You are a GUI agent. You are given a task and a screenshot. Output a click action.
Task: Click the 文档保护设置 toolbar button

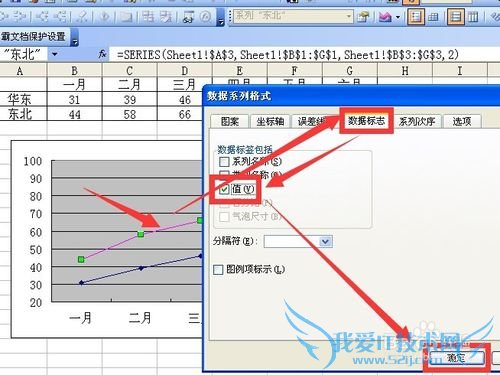click(34, 36)
